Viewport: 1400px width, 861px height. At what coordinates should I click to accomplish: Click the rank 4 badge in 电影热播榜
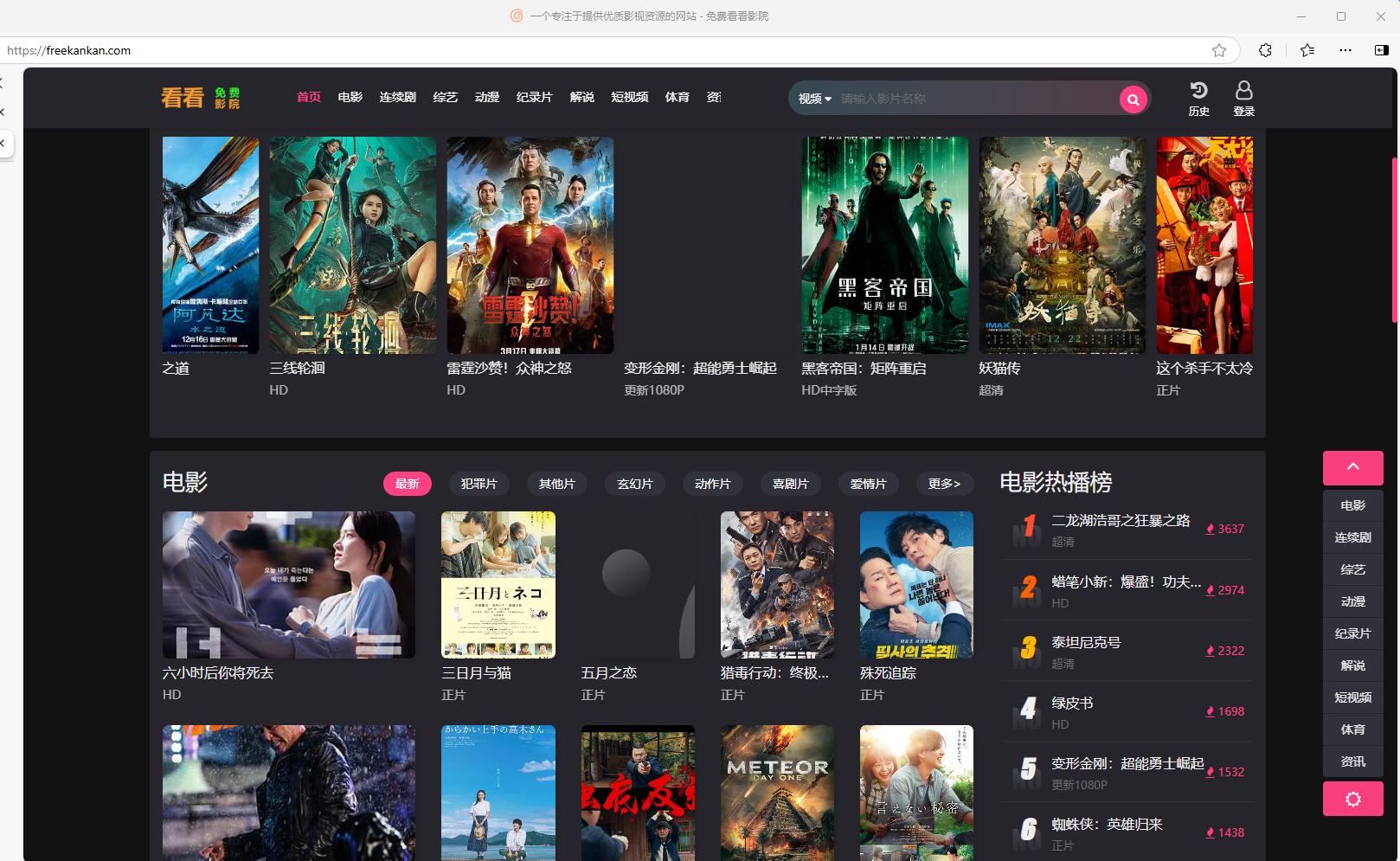click(x=1027, y=710)
